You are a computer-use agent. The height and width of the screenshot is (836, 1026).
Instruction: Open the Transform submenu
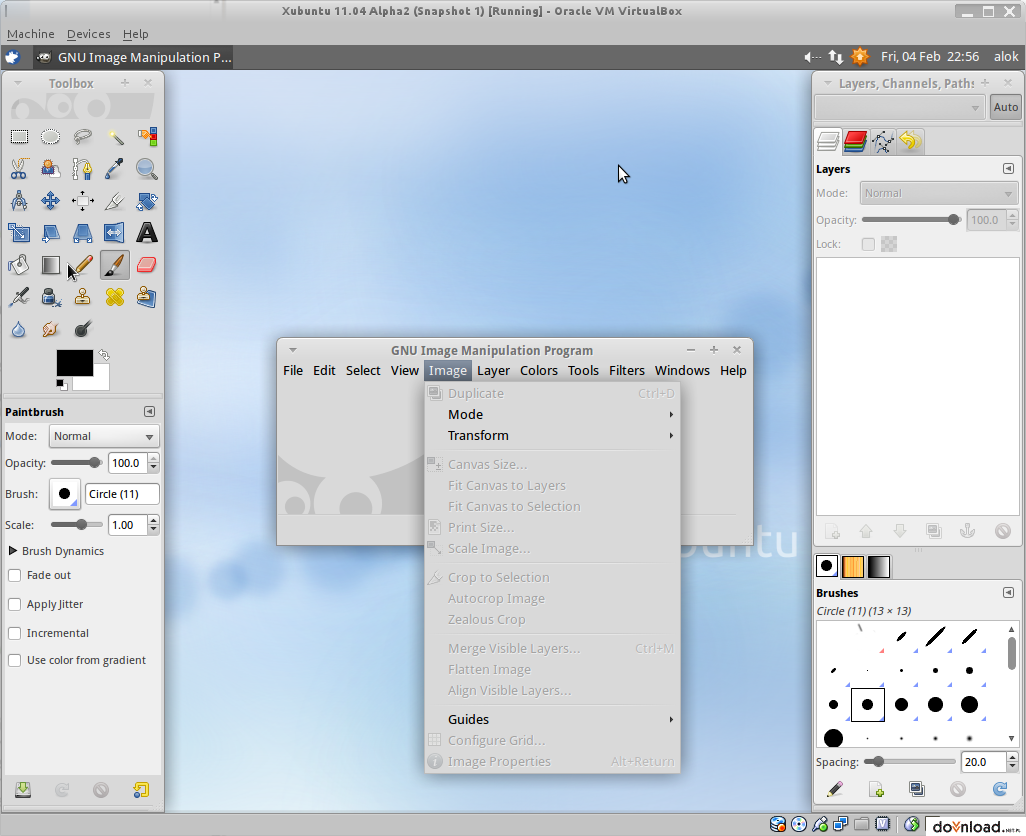[x=552, y=436]
